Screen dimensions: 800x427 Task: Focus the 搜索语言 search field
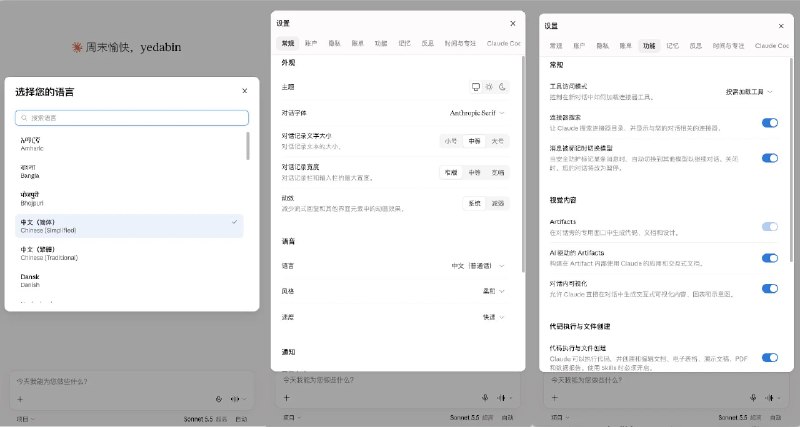pos(132,118)
